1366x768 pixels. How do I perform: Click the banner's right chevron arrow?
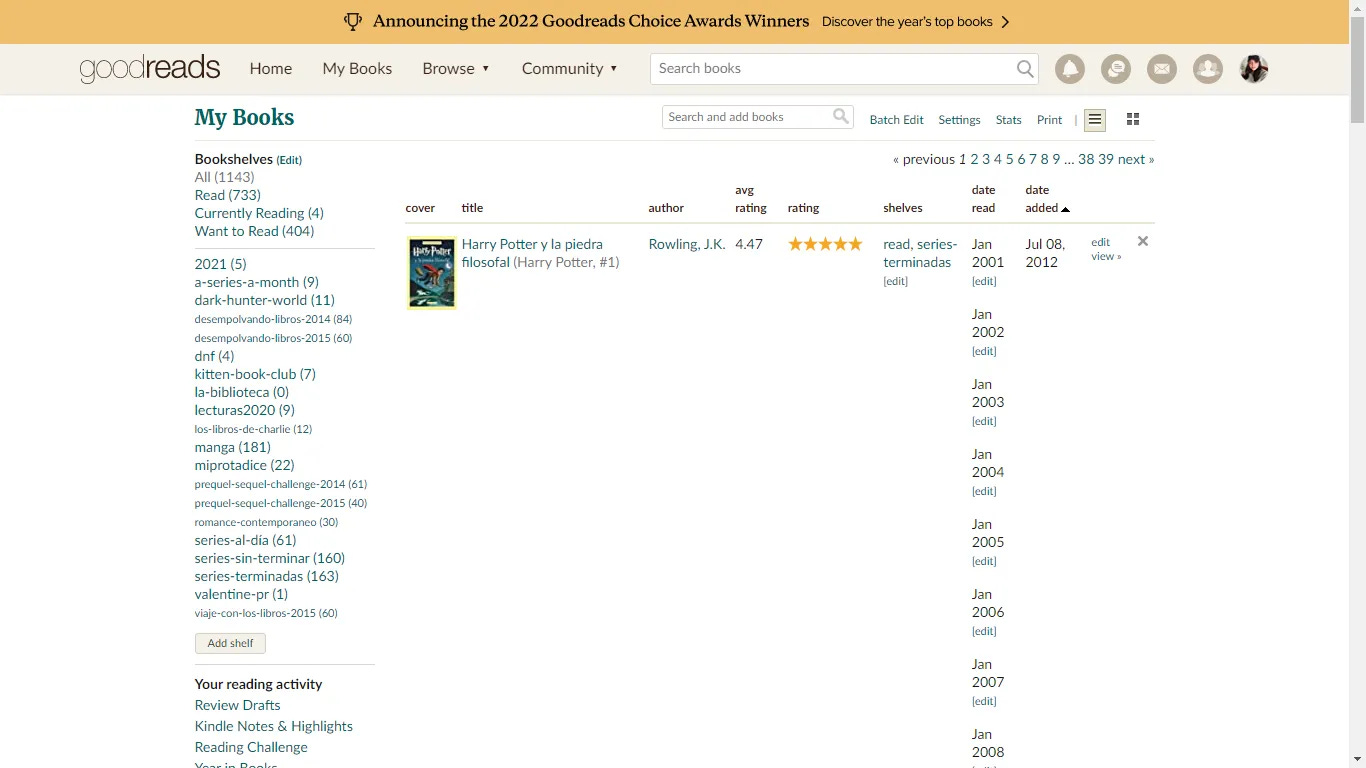tap(1005, 22)
